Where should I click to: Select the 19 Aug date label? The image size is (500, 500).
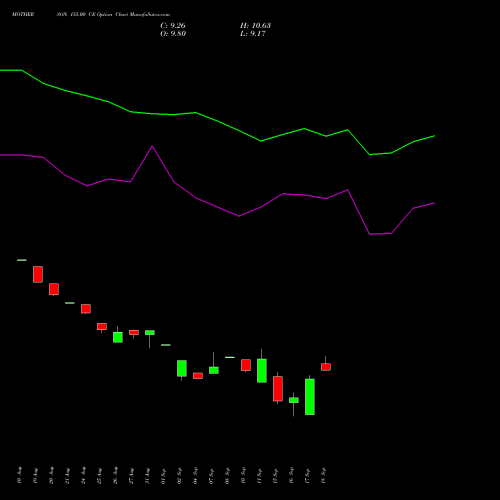35,476
